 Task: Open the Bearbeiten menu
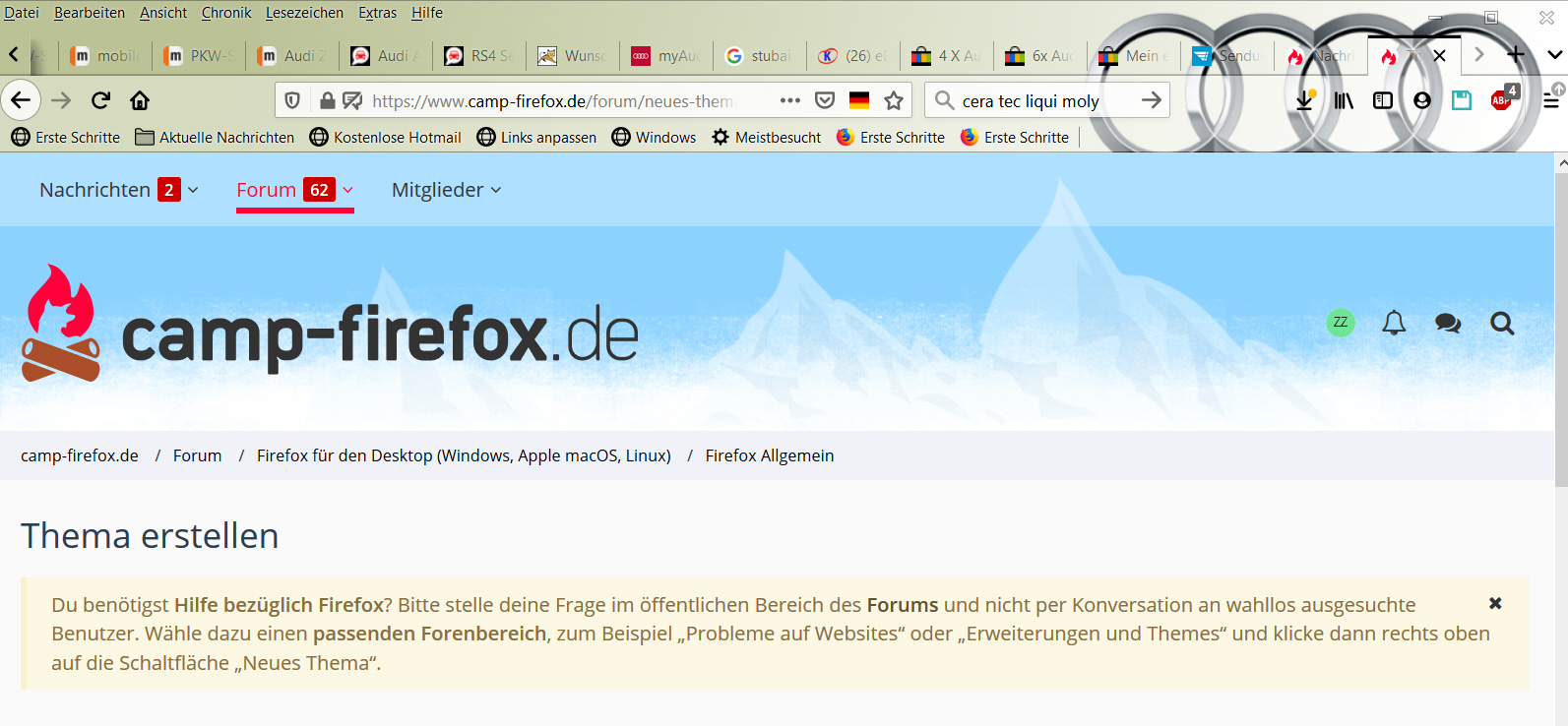(x=90, y=13)
